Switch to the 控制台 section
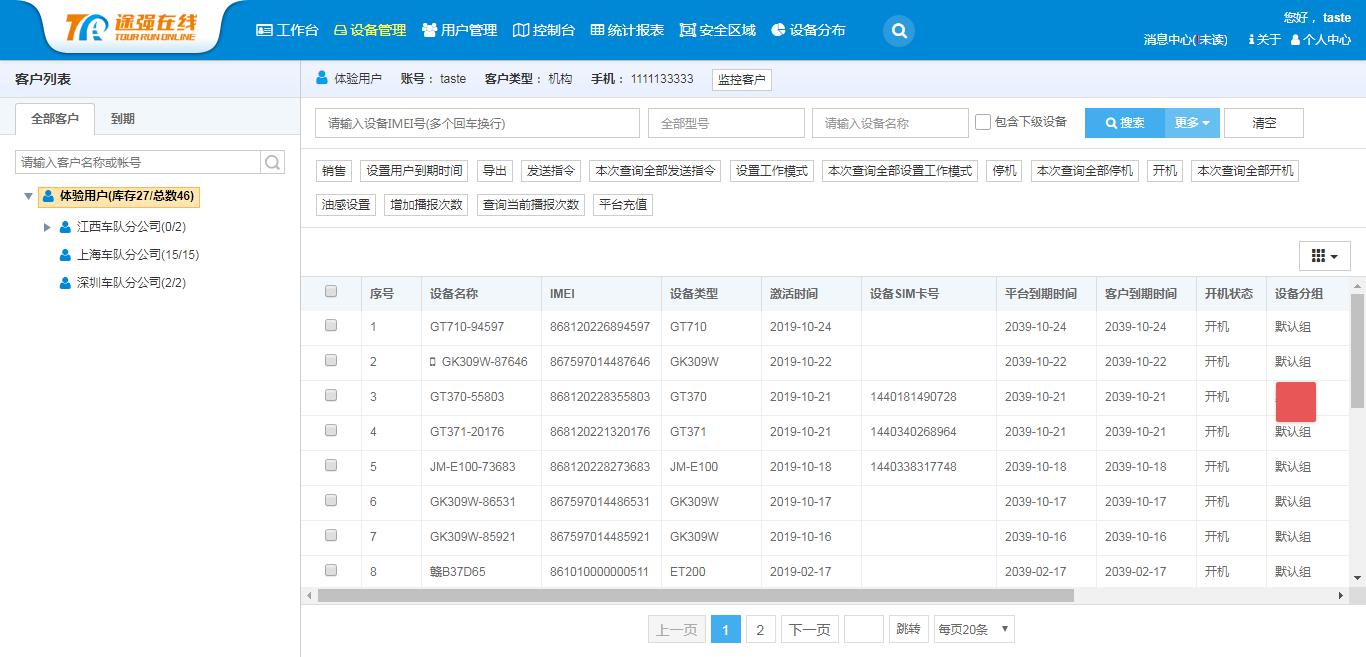Screen dimensions: 1366x657 544,30
